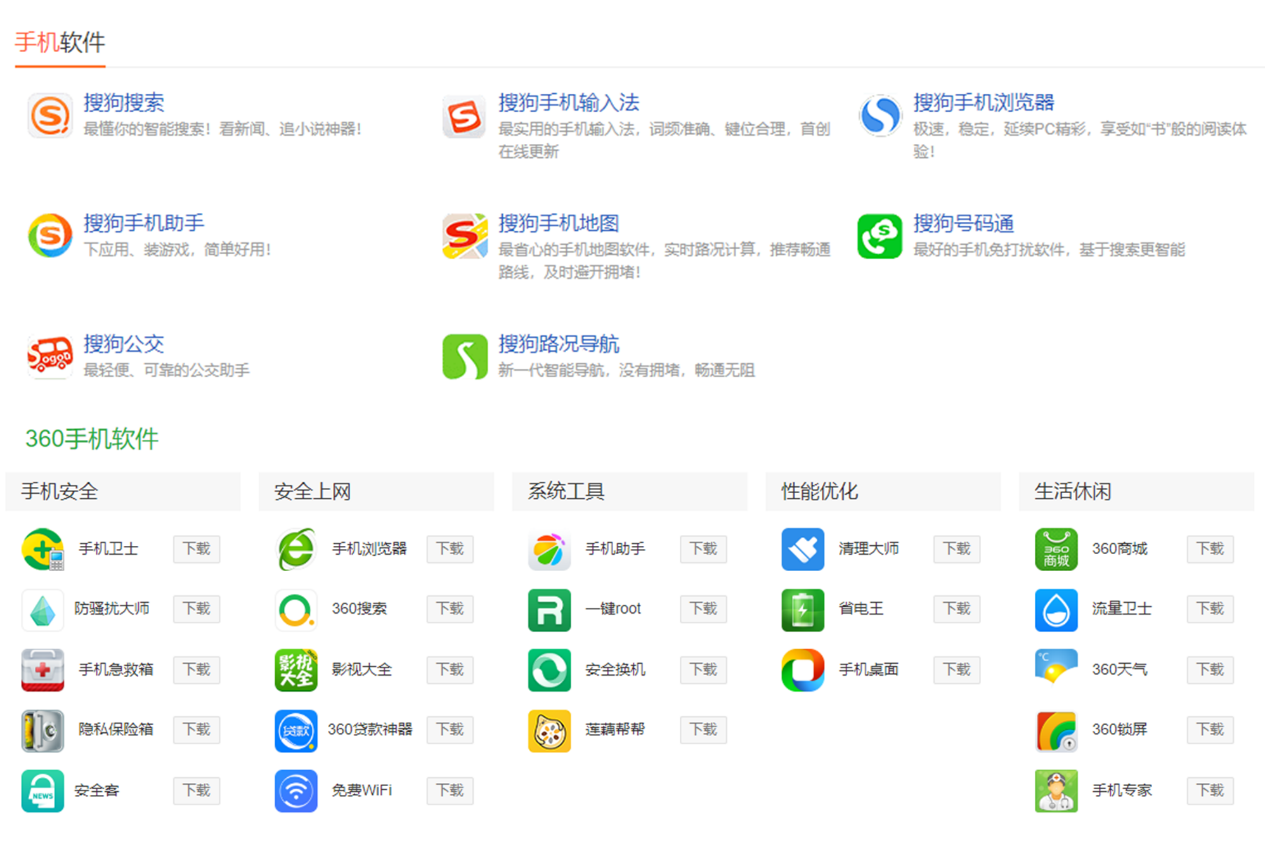1265x852 pixels.
Task: Click the 搜狗手机浏览器 app icon
Action: pyautogui.click(x=880, y=116)
